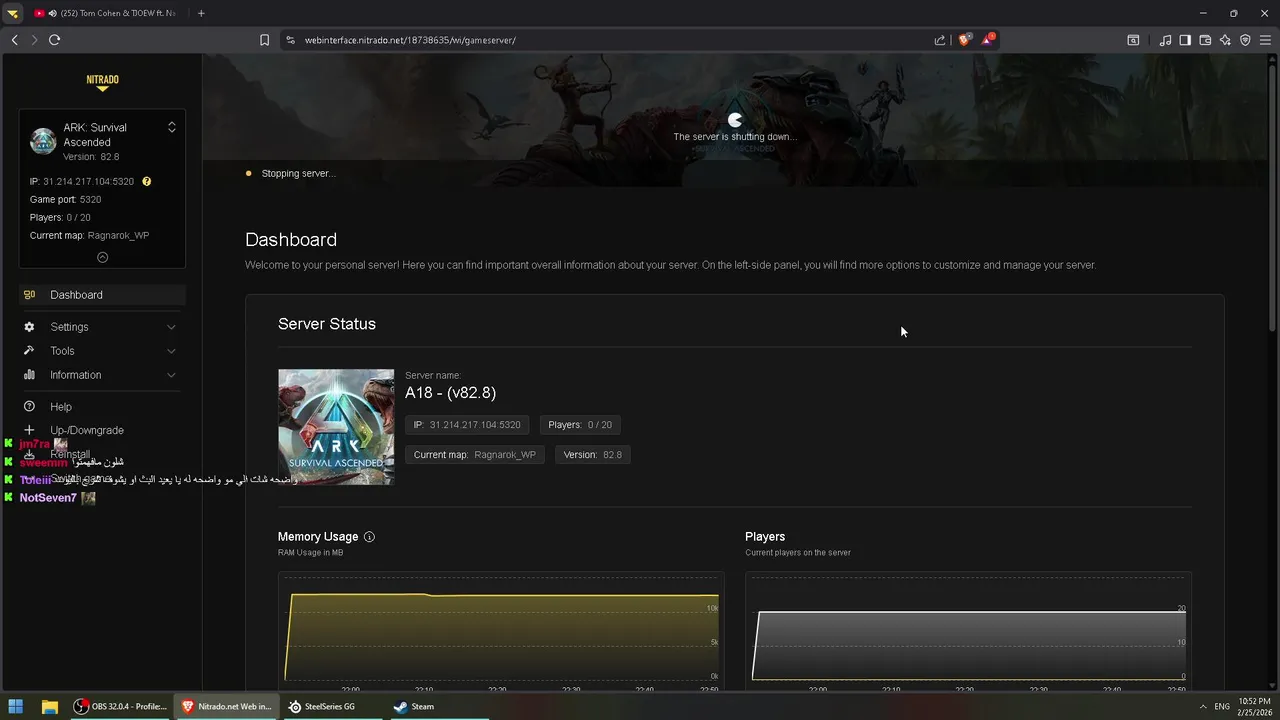The height and width of the screenshot is (720, 1280).
Task: Open Leo AI assistant icon
Action: [x=1225, y=40]
